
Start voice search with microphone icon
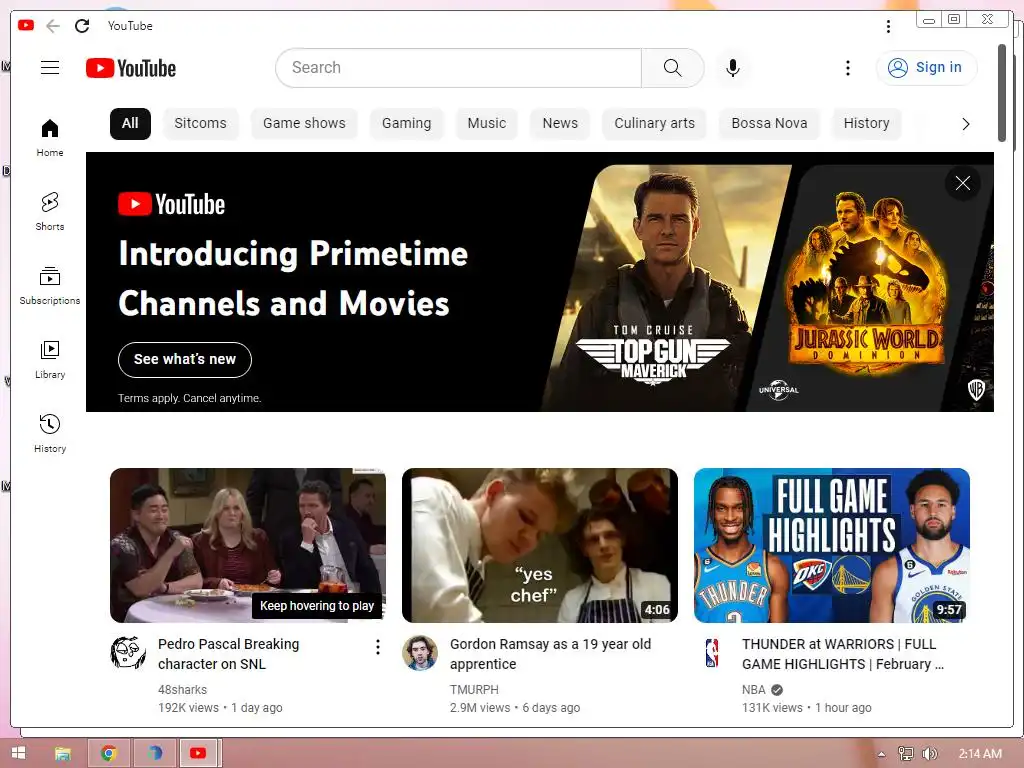pos(733,68)
